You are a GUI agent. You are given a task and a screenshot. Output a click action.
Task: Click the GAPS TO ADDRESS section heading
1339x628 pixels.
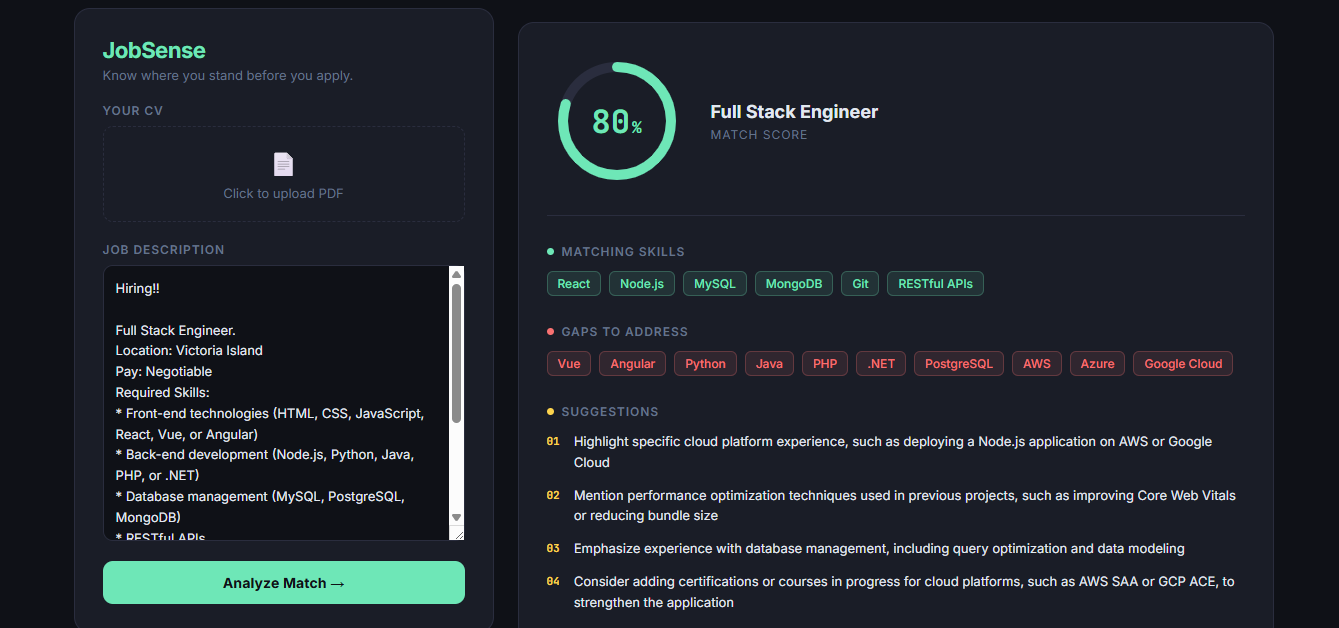coord(625,332)
